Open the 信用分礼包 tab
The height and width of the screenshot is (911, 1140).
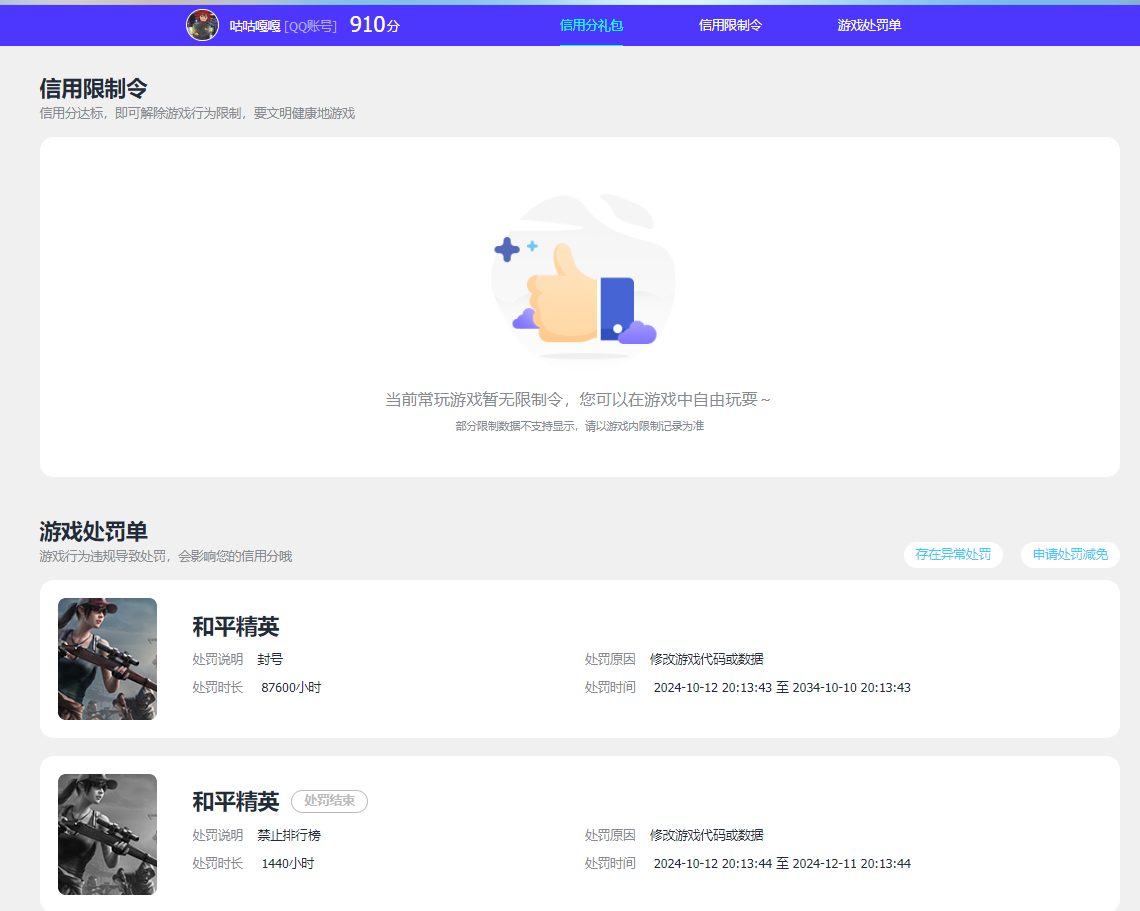pos(591,25)
